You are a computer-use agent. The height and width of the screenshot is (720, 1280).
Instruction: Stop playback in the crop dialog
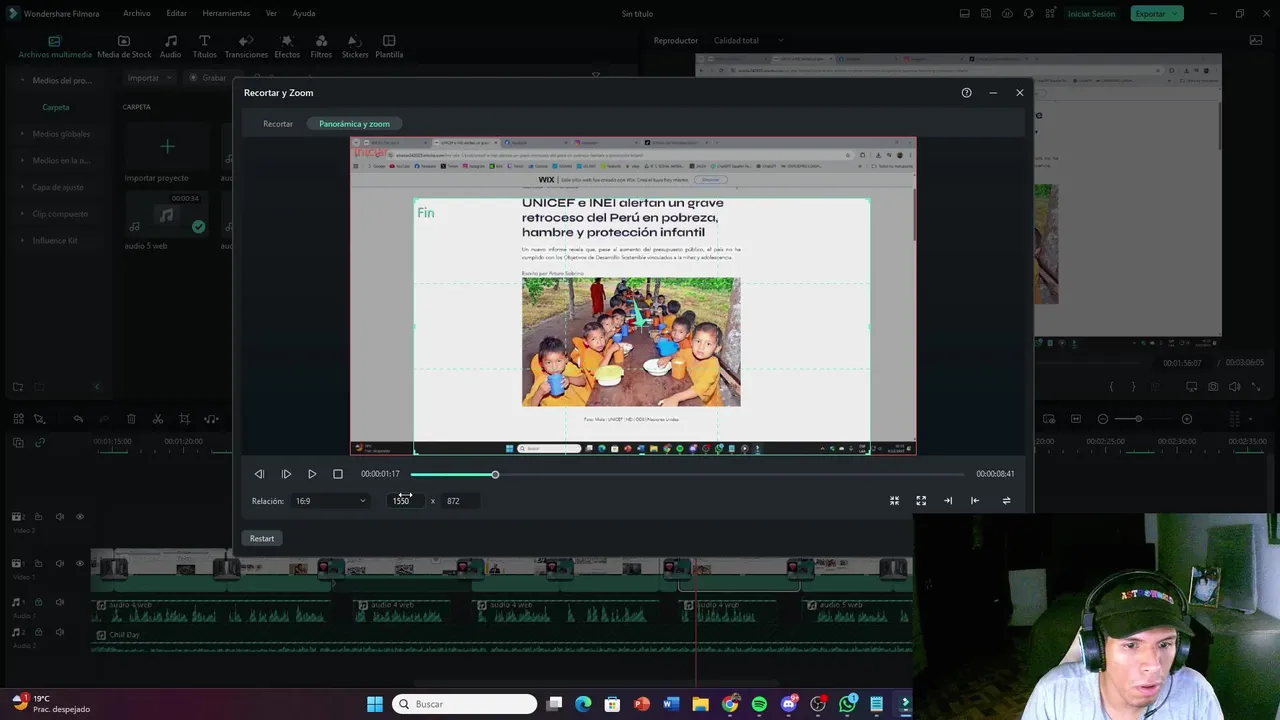point(338,474)
